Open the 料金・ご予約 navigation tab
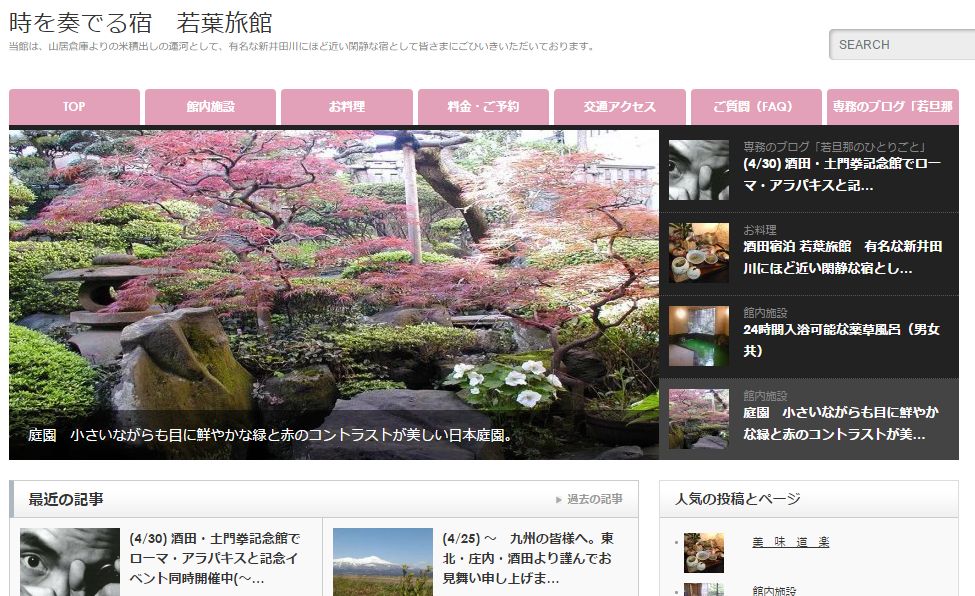975x596 pixels. [483, 107]
